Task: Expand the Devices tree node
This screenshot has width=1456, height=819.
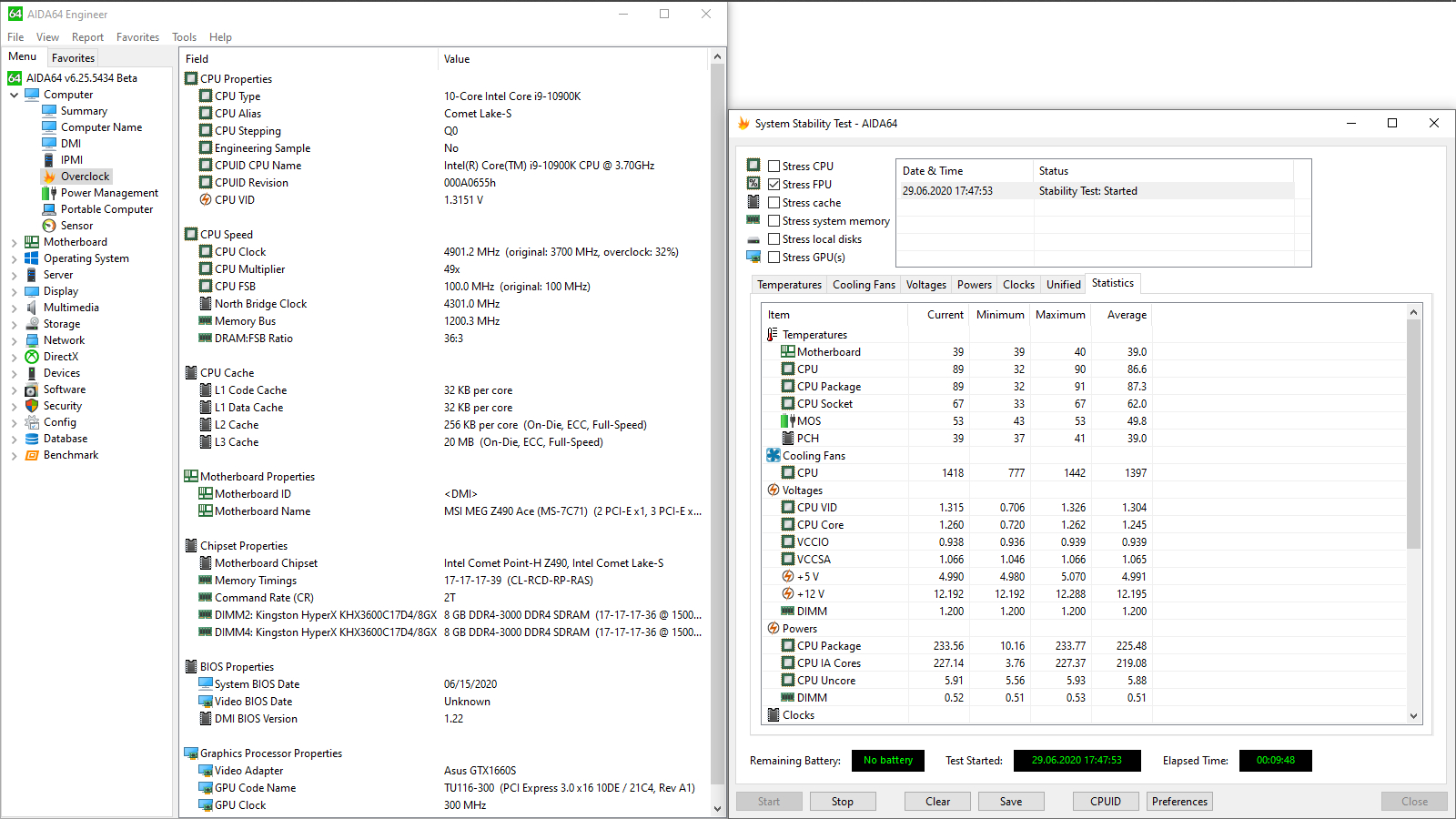Action: [x=15, y=373]
